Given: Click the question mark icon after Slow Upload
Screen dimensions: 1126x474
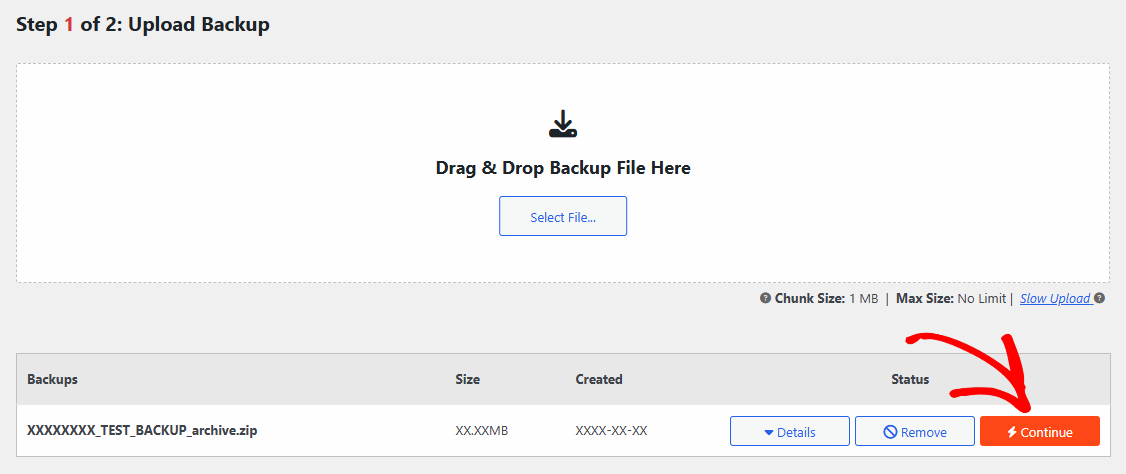Looking at the screenshot, I should 1099,298.
